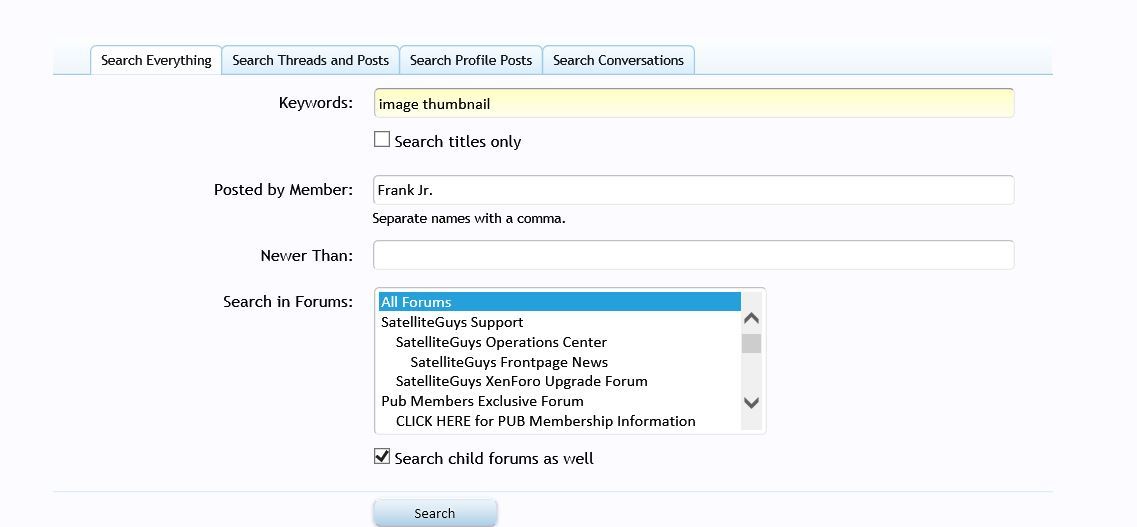Enable the Search titles only checkbox
The image size is (1137, 527).
382,140
